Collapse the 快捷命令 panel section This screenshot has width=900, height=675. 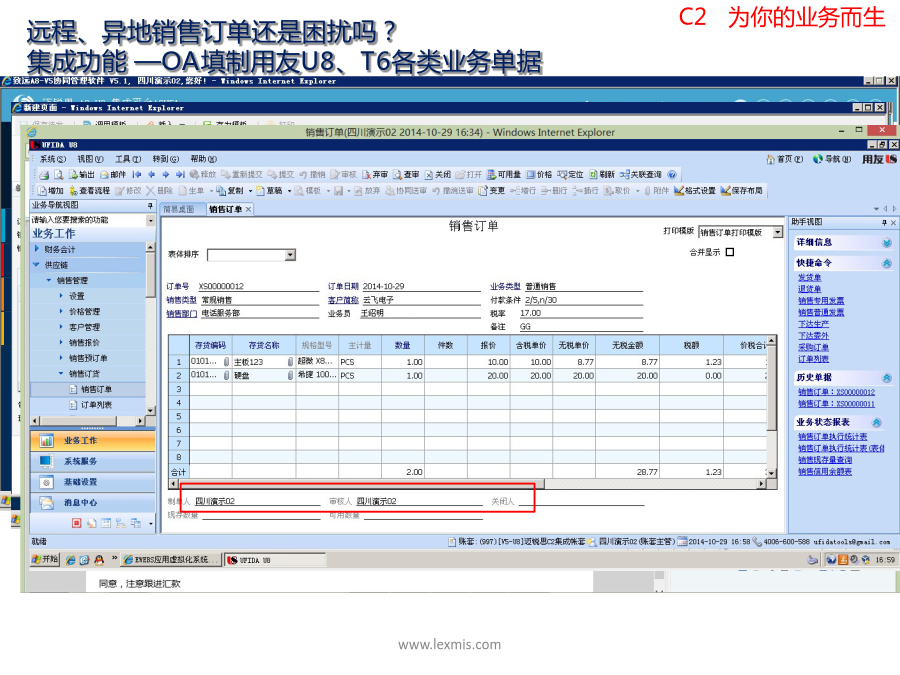tap(887, 263)
